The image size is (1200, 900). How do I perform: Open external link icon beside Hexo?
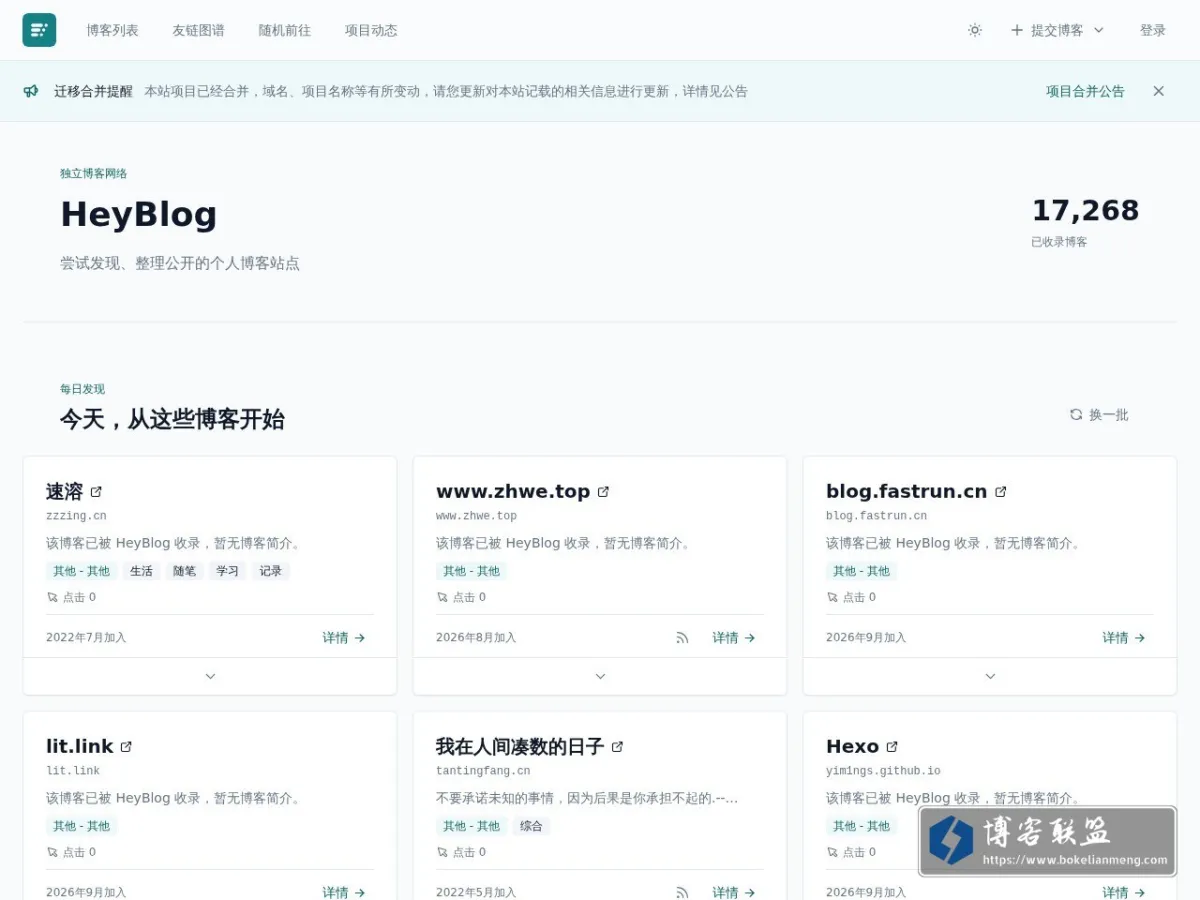click(x=892, y=747)
